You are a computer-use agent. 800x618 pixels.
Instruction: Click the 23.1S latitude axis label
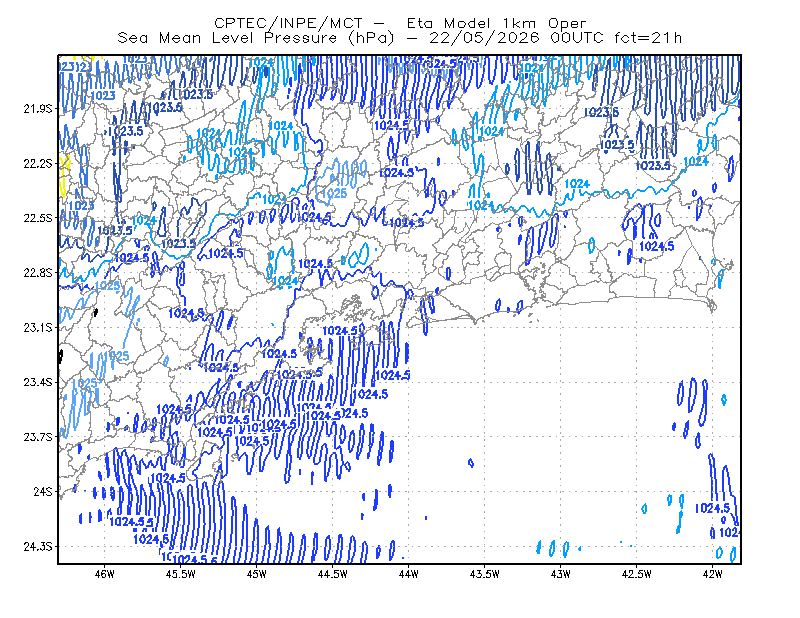pyautogui.click(x=38, y=327)
